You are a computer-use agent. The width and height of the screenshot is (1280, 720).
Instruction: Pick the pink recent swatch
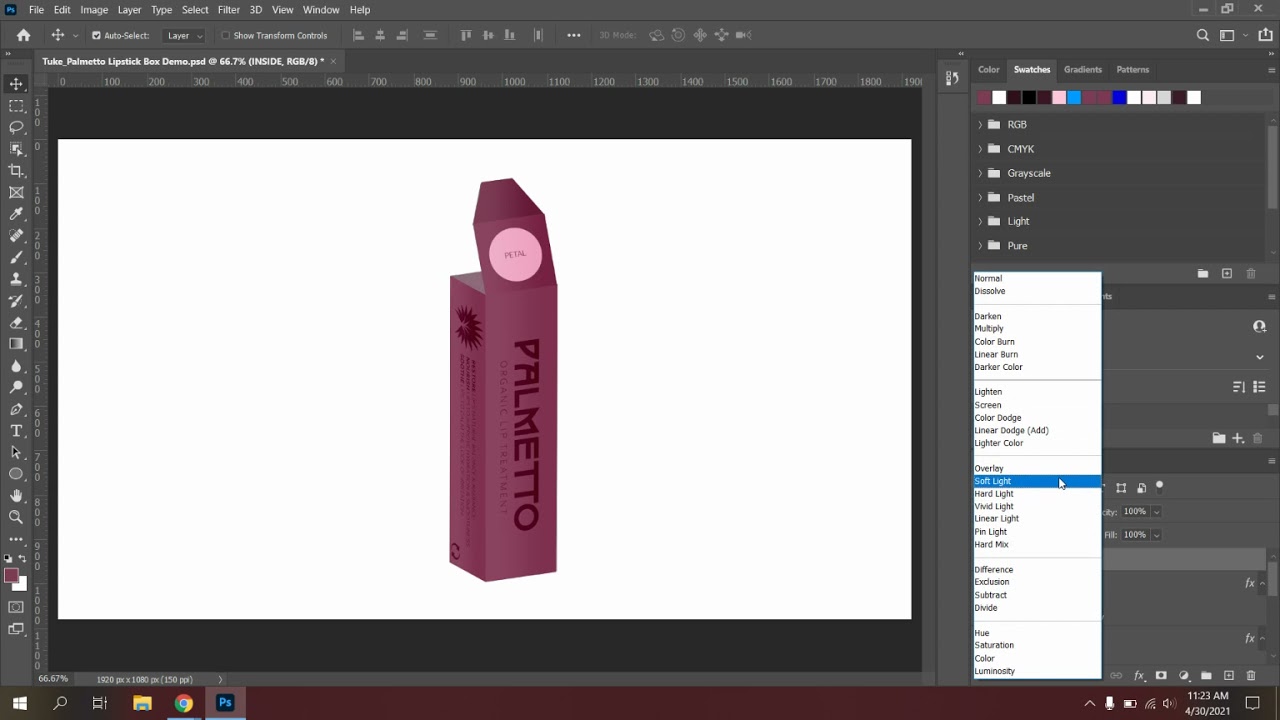[x=1059, y=97]
